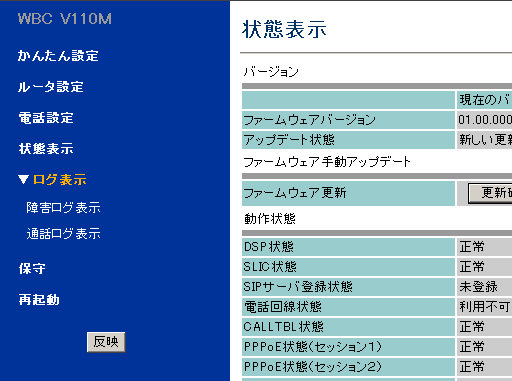Click the DSP状態 row label
The width and height of the screenshot is (512, 381).
pos(269,247)
